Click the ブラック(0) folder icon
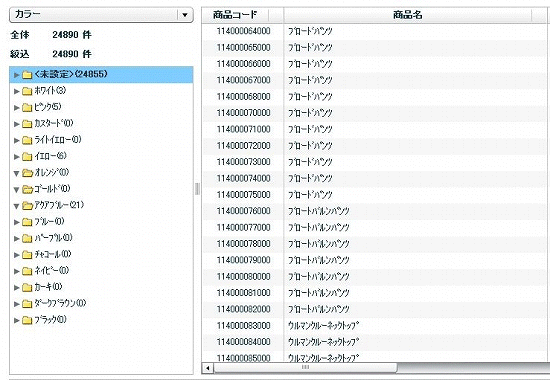This screenshot has height=380, width=550. [27, 320]
